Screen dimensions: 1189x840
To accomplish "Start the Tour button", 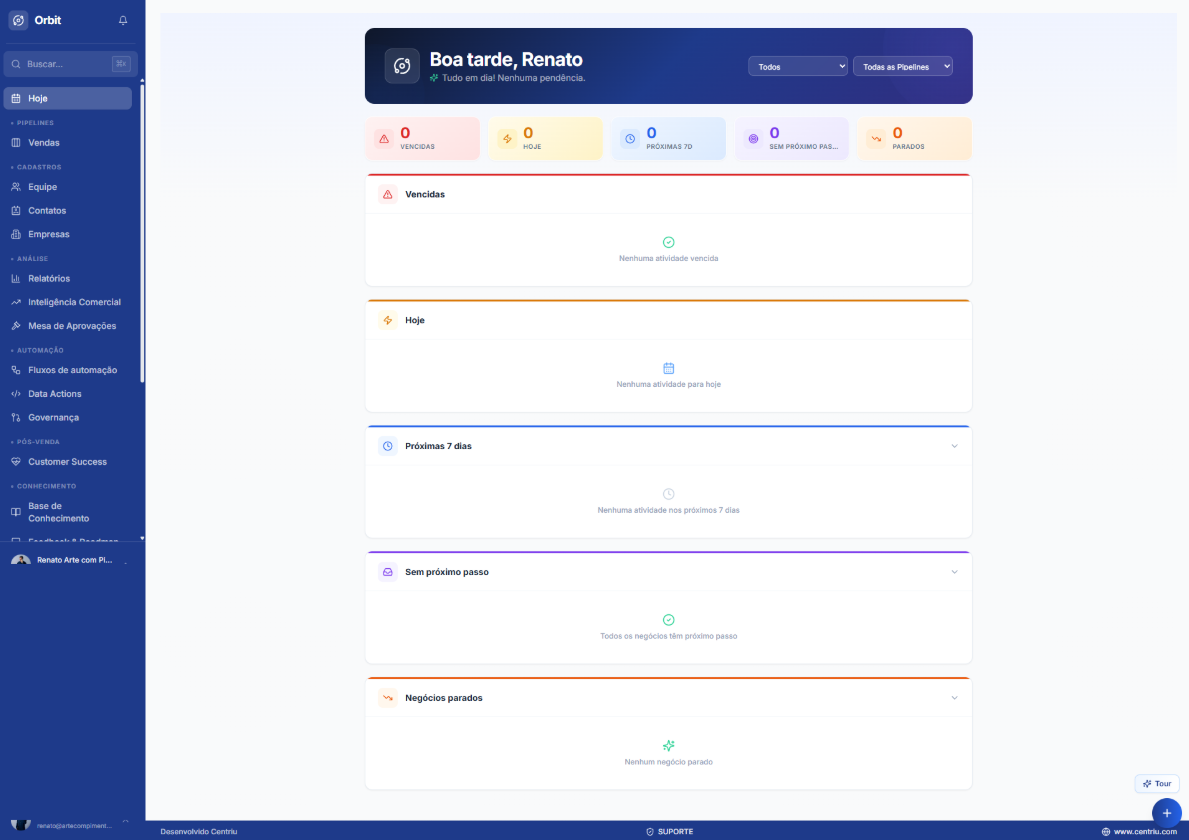I will [1157, 784].
